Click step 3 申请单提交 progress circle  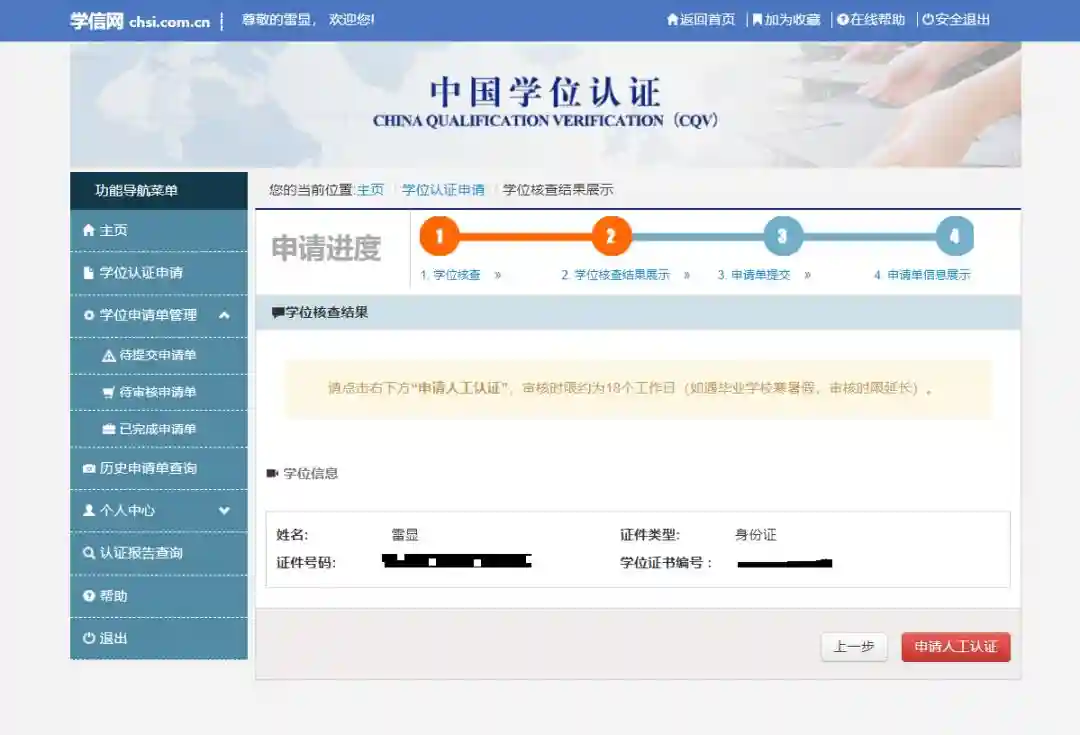pos(782,236)
